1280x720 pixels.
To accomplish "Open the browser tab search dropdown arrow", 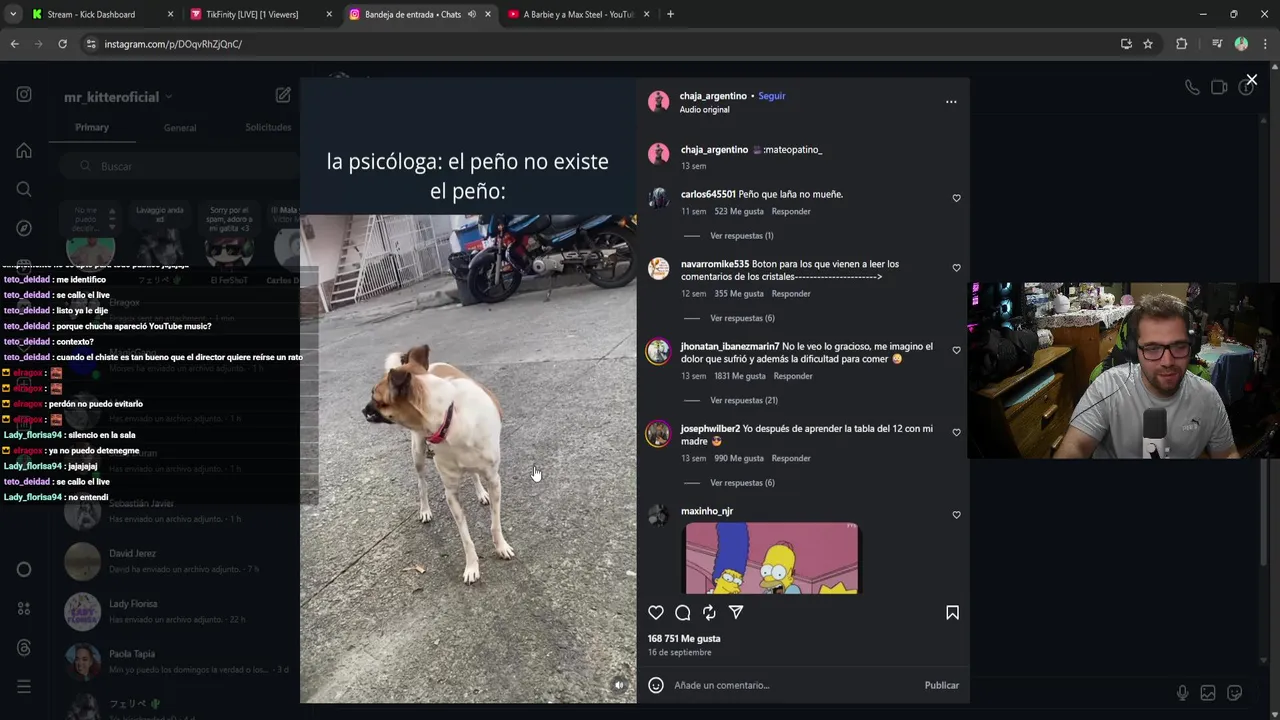I will (13, 14).
